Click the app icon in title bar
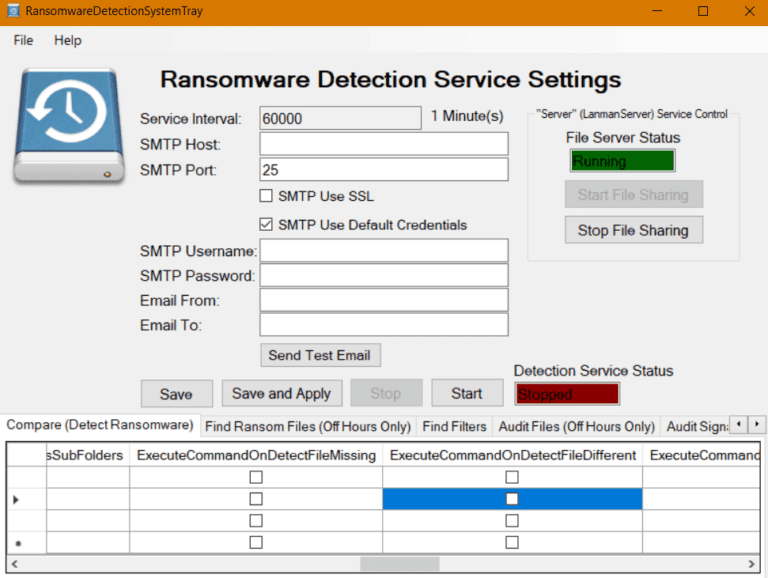The width and height of the screenshot is (768, 578). coord(13,10)
